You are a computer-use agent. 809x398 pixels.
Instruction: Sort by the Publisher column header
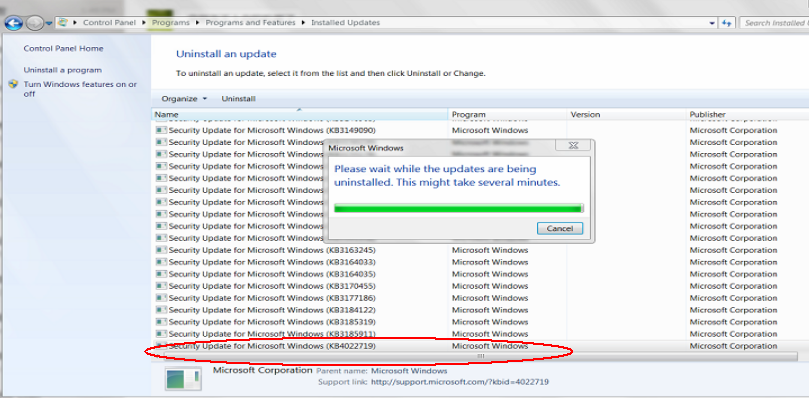(748, 114)
